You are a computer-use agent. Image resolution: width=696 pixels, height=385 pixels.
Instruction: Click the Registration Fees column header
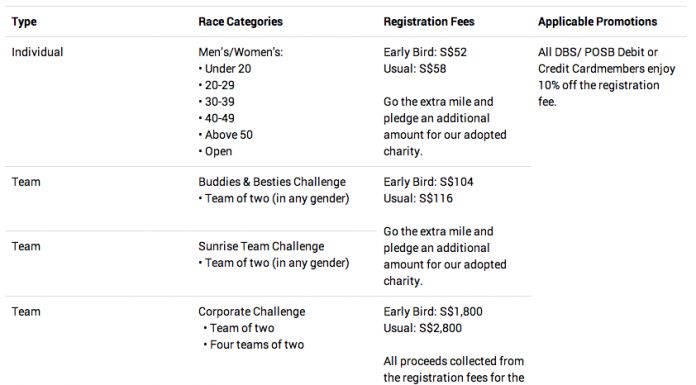tap(429, 22)
